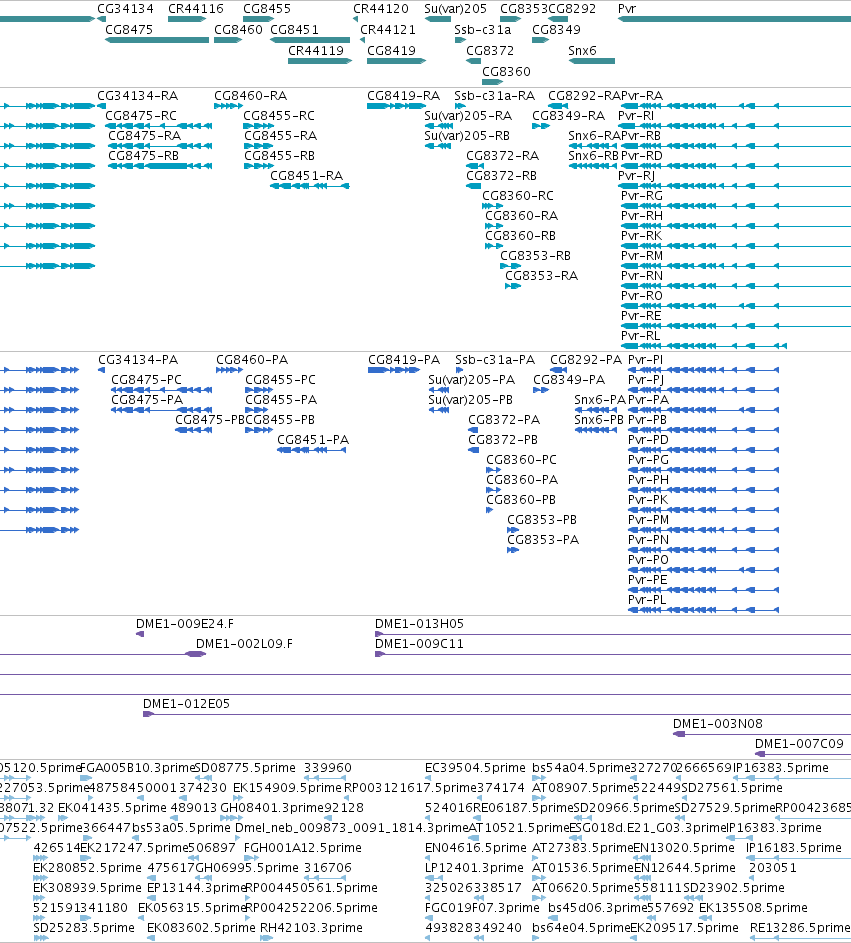This screenshot has width=851, height=943.
Task: Click the CG34134-RA transcript label
Action: 138,96
